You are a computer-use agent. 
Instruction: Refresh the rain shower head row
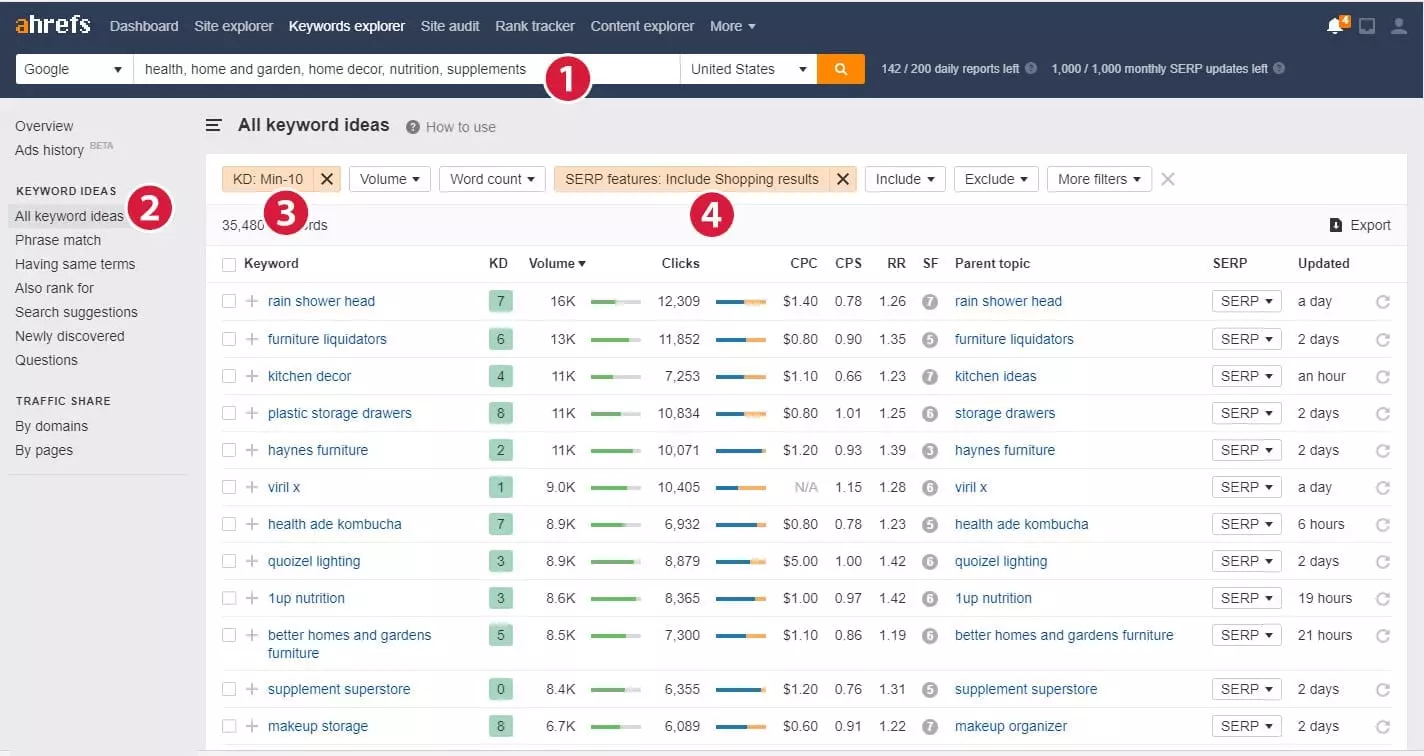pos(1383,302)
